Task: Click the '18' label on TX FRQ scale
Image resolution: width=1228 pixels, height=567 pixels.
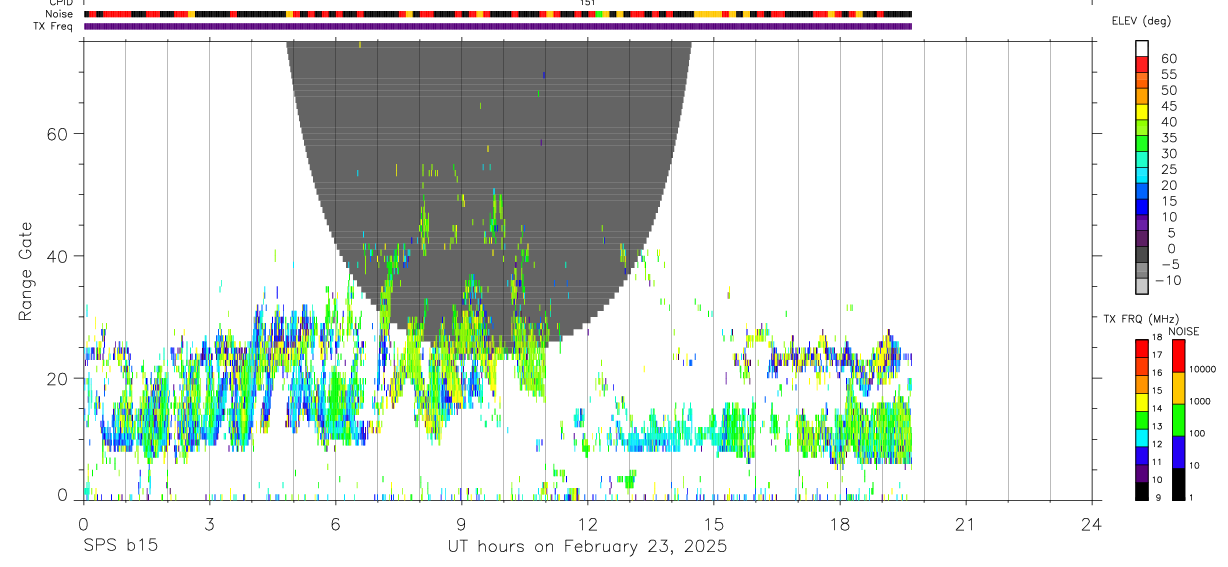Action: coord(1156,338)
